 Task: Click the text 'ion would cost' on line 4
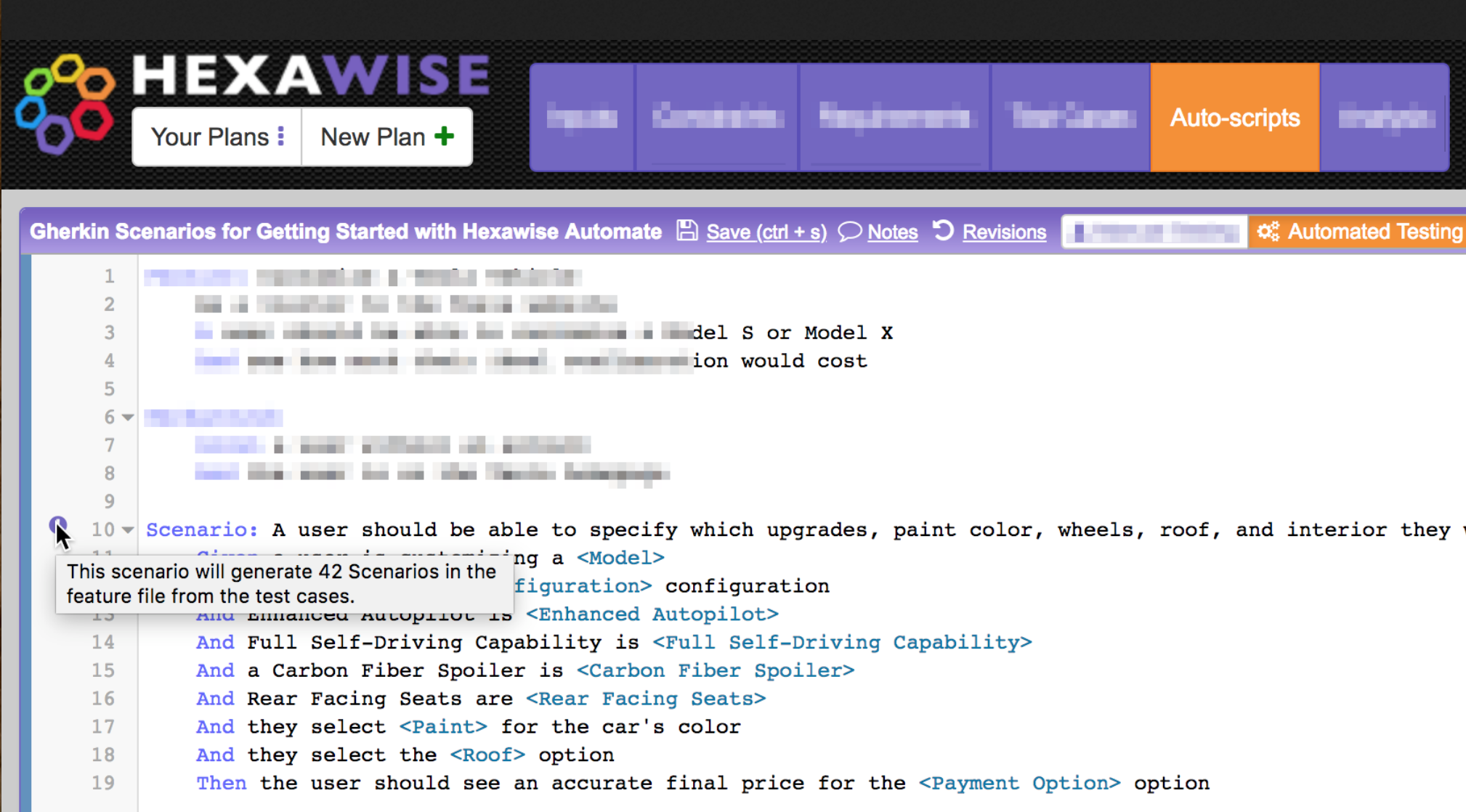779,361
